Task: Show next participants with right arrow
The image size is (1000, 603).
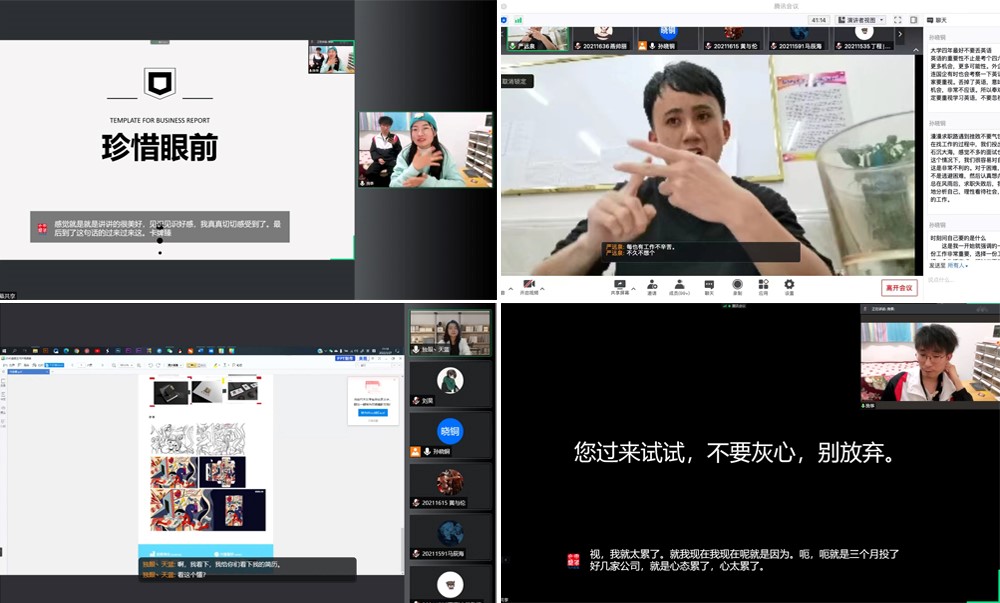Action: (x=899, y=34)
